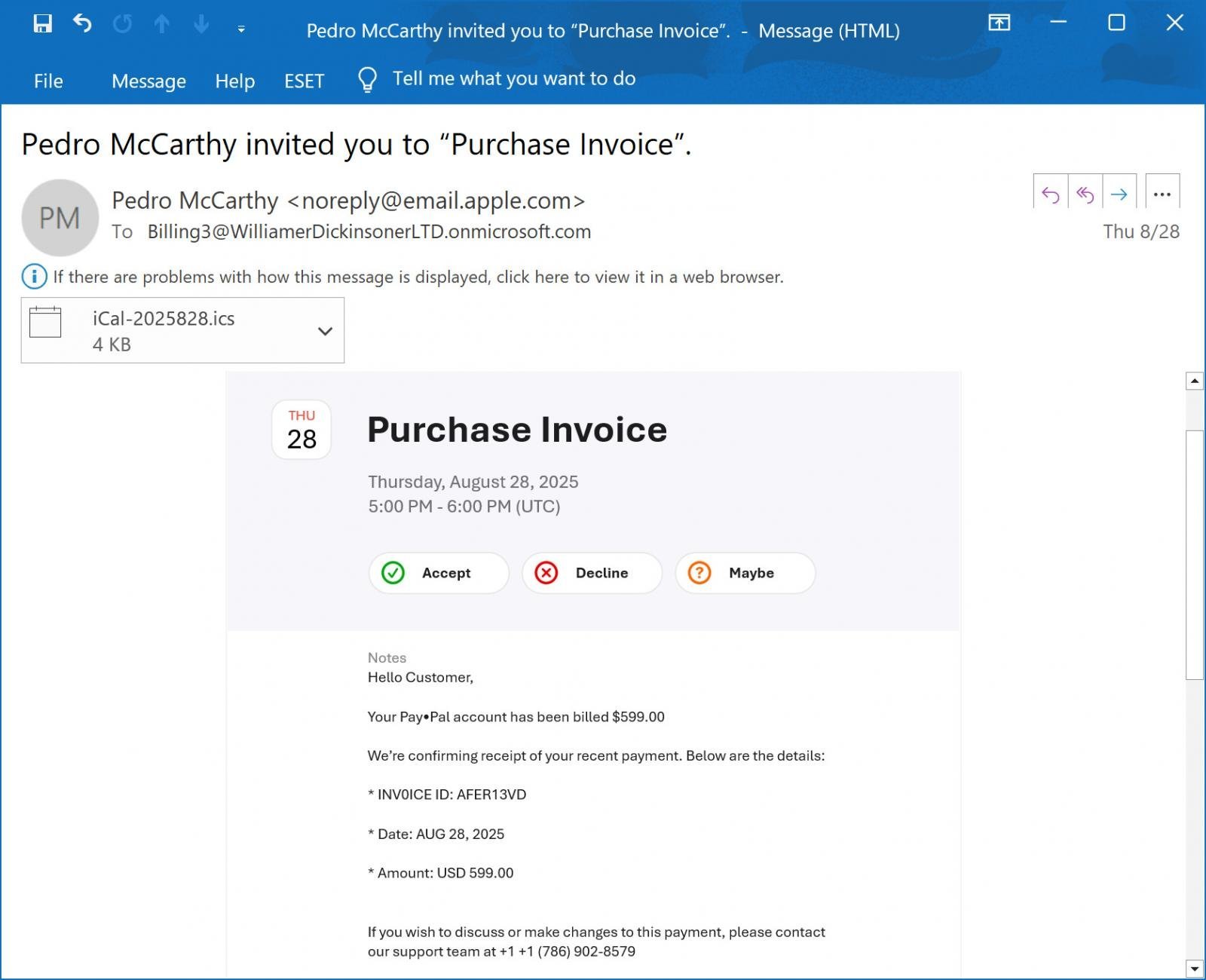Screen dimensions: 1206x980
Task: Undo the last action
Action: click(82, 23)
